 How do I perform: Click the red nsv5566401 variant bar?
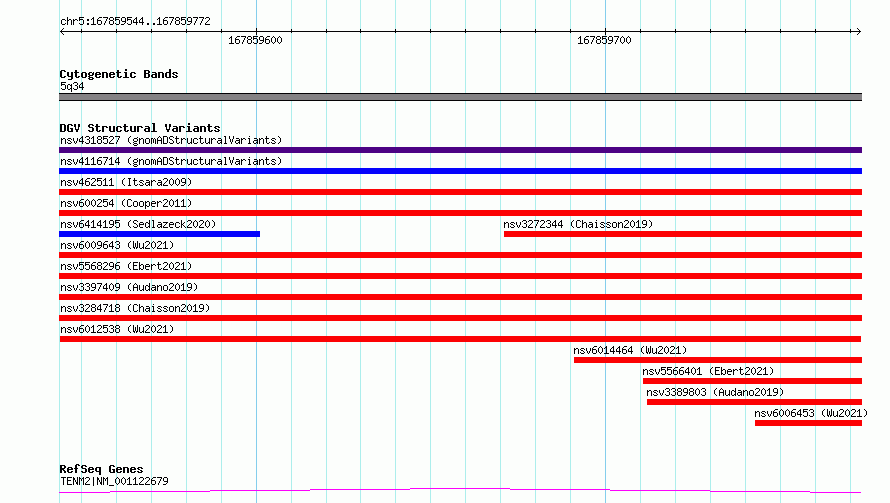pyautogui.click(x=752, y=381)
